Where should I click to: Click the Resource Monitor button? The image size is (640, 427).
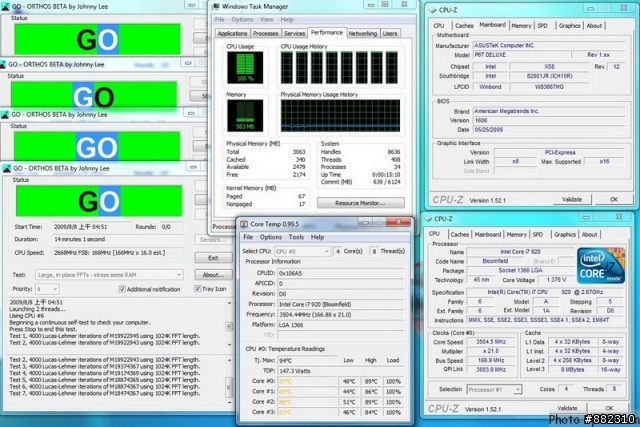(360, 203)
